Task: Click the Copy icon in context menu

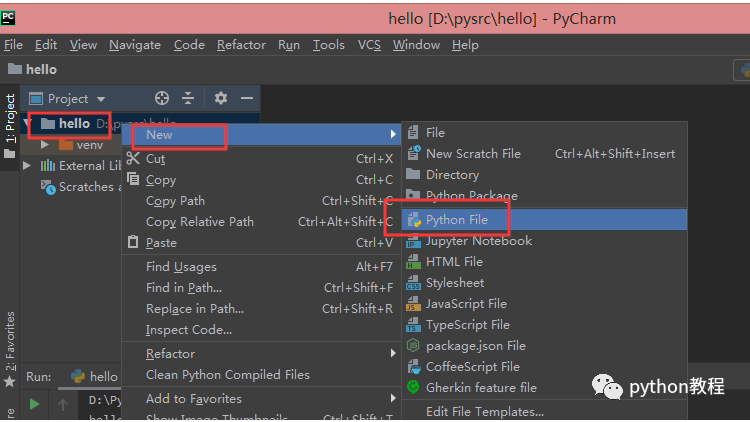Action: (133, 179)
